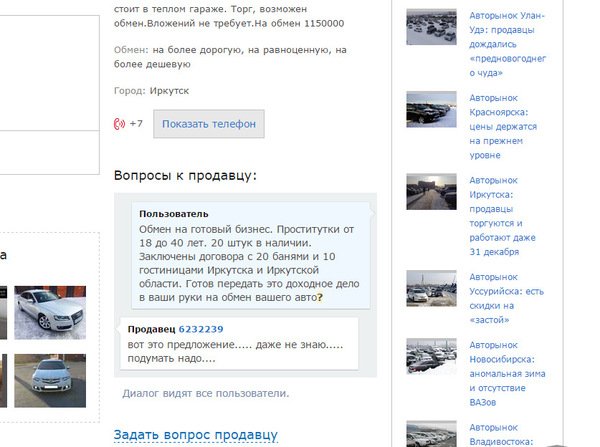
Task: Select the Пользователь label in the question bubble
Action: (x=174, y=214)
